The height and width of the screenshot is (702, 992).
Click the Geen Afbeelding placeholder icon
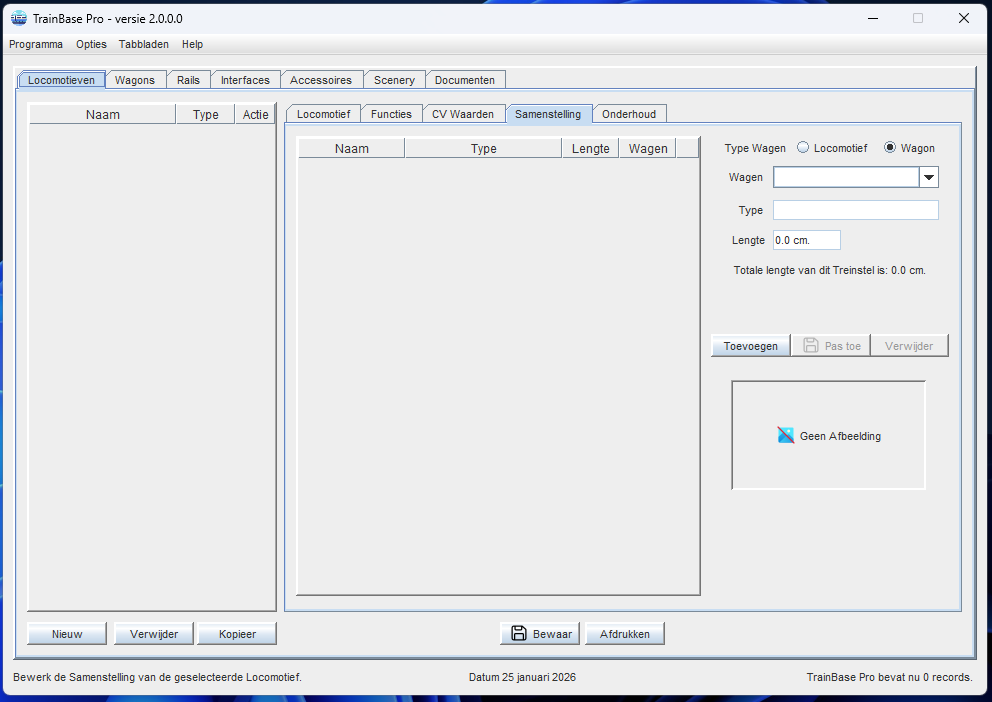click(786, 435)
